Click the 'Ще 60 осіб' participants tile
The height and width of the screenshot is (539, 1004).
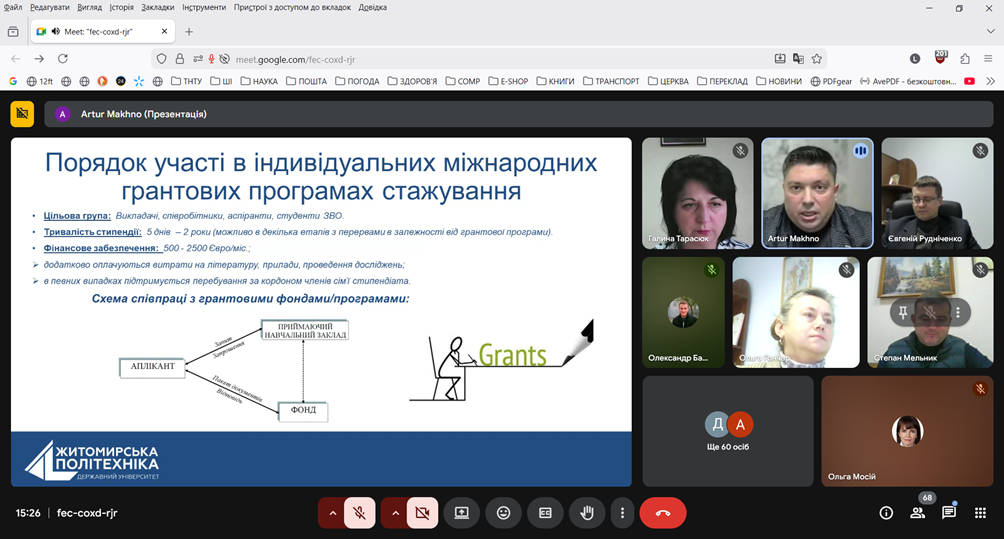(727, 431)
